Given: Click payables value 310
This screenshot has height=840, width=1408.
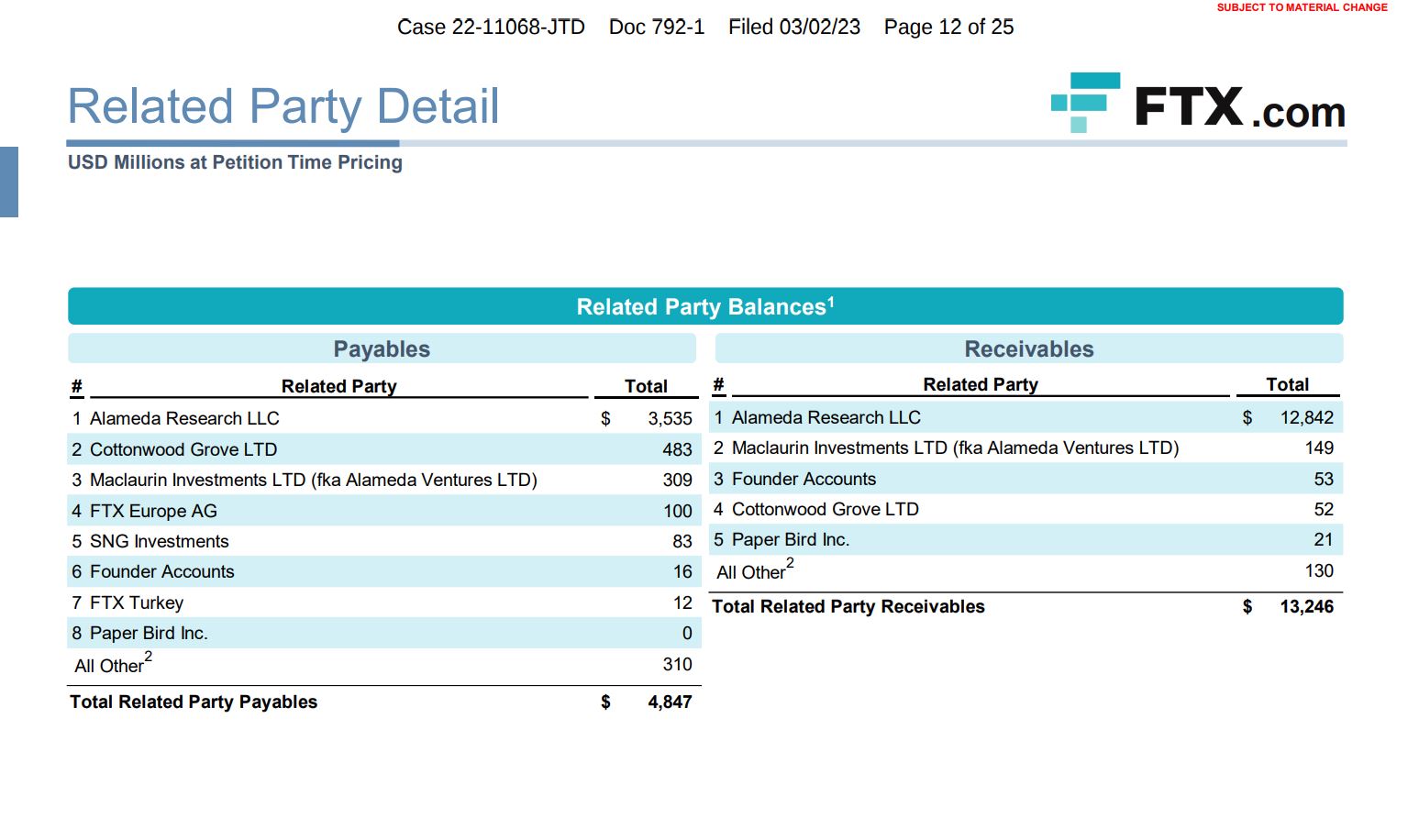Looking at the screenshot, I should [677, 664].
